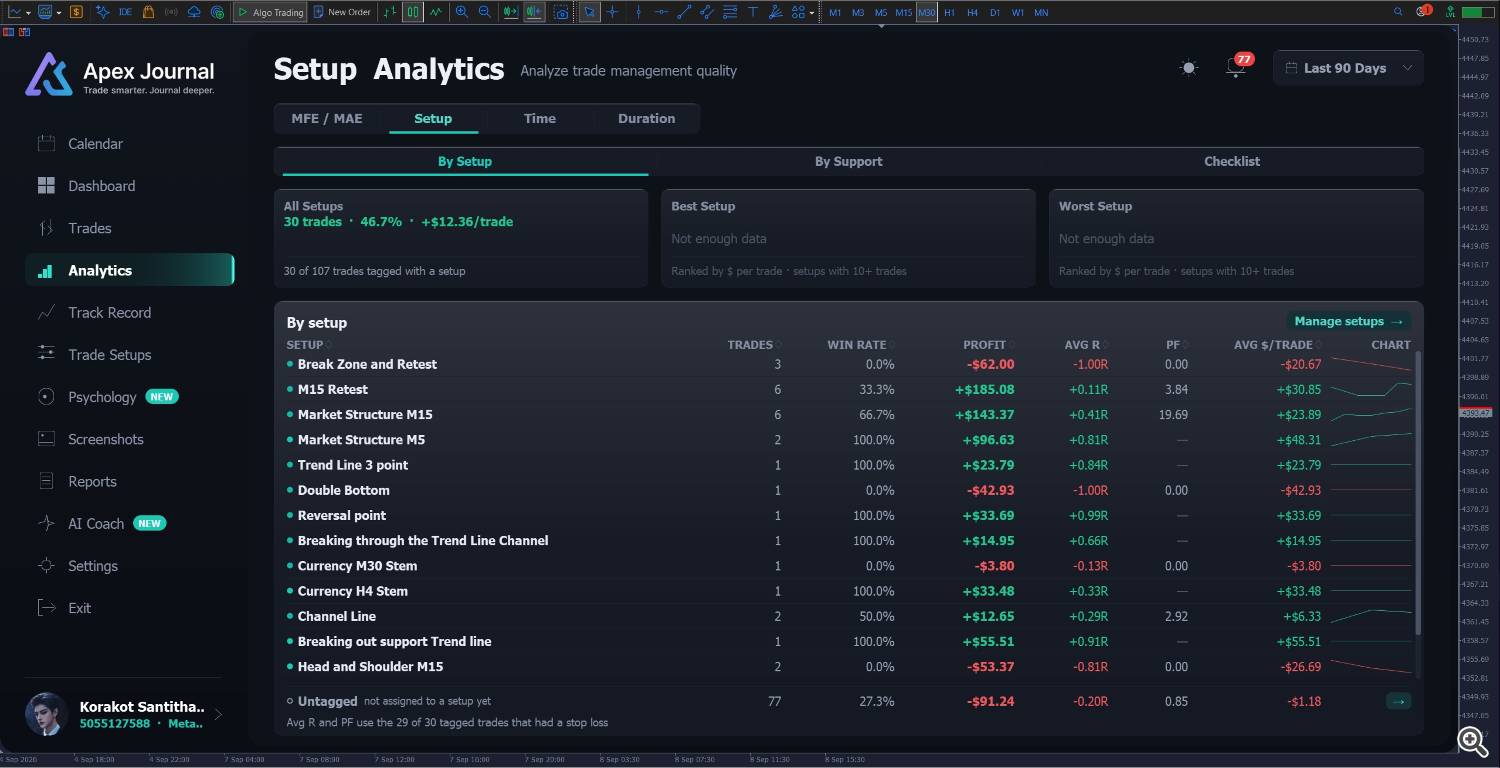Click the search icon in top toolbar
Screen dimensions: 1500x768
click(1398, 12)
